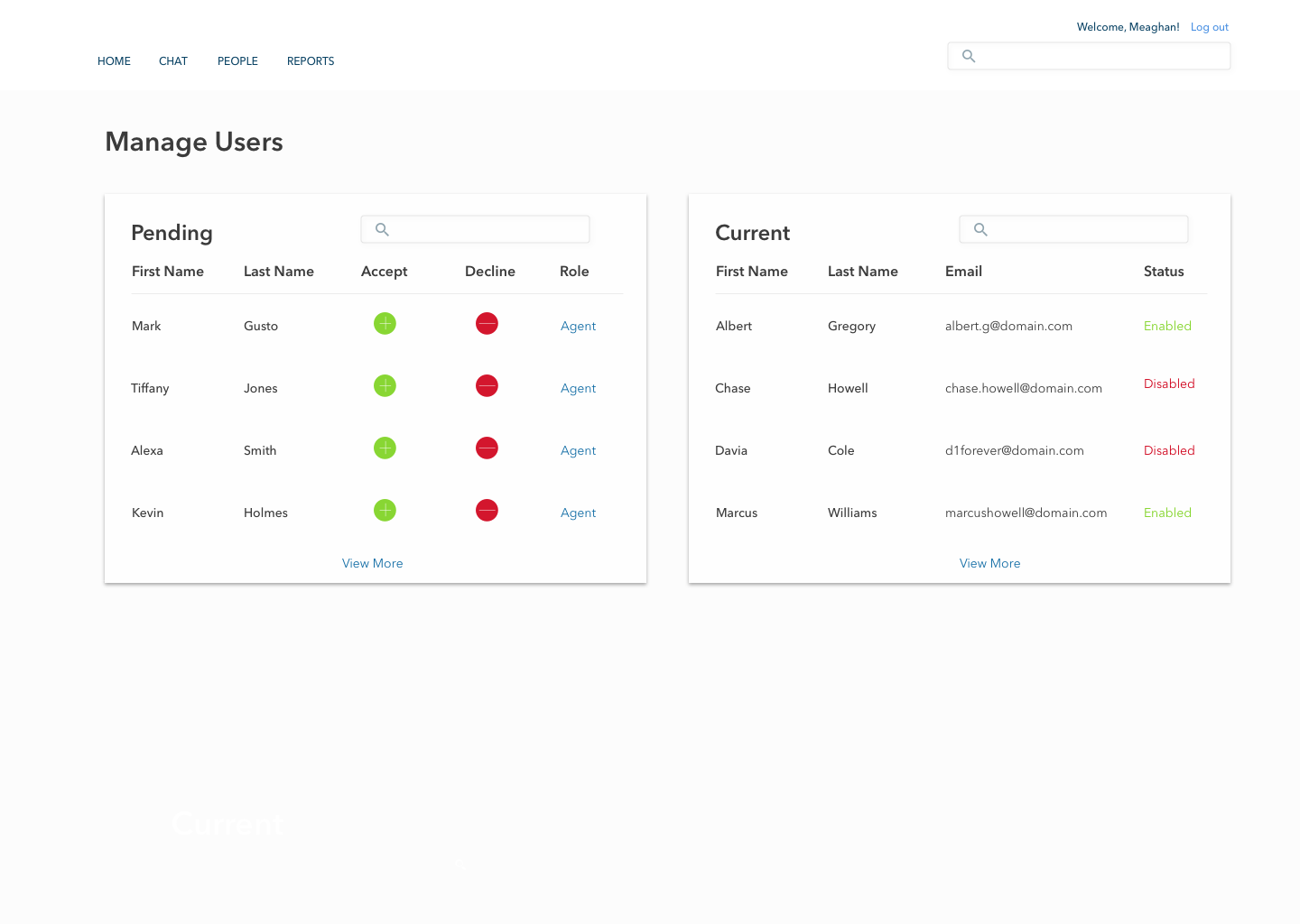The height and width of the screenshot is (924, 1300).
Task: Focus the top header search field
Action: coord(1089,56)
